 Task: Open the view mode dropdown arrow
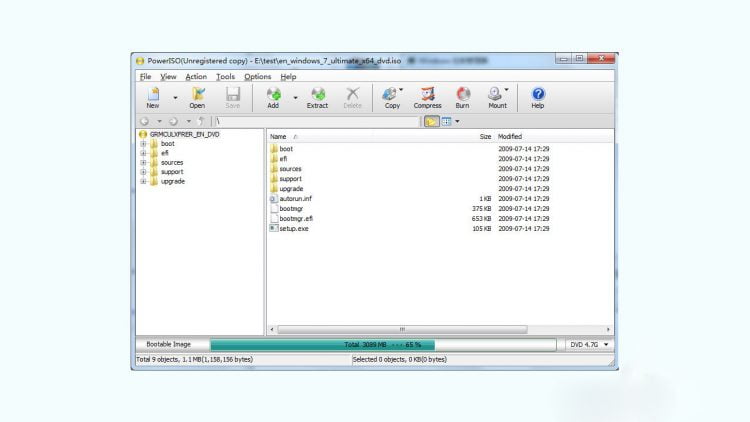click(x=457, y=122)
